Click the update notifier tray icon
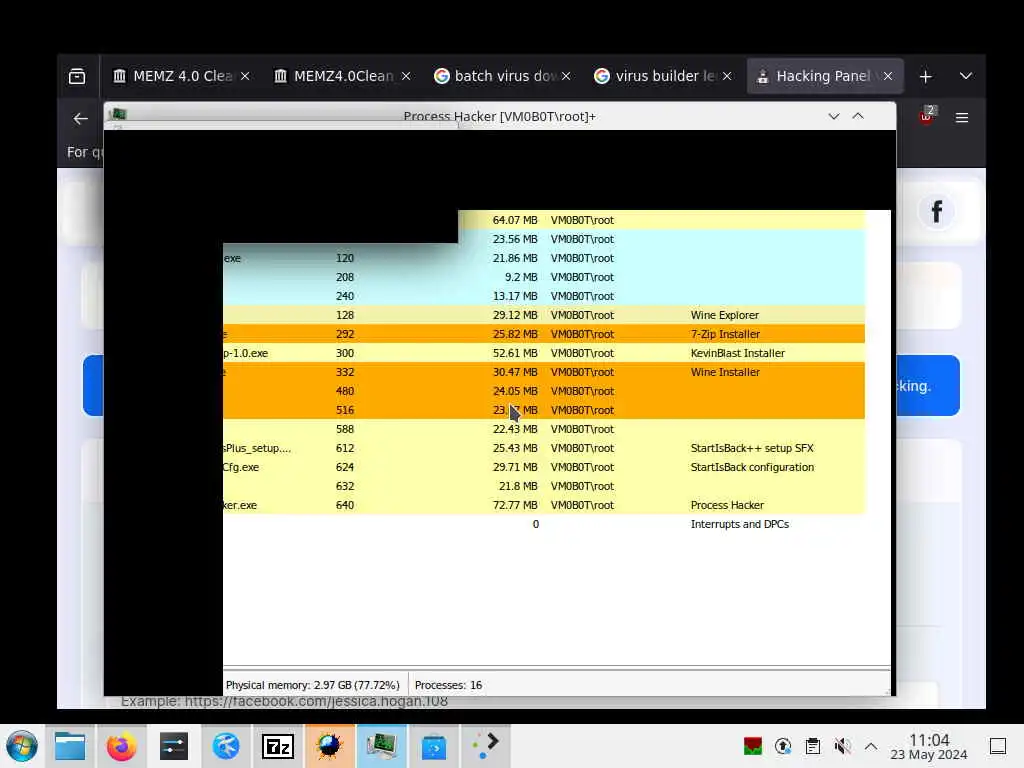Viewport: 1024px width, 768px height. (x=783, y=746)
